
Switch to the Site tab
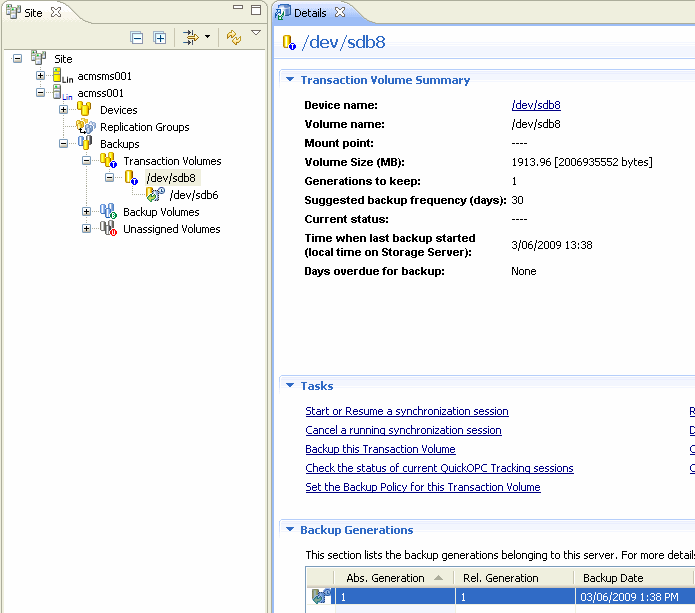click(x=33, y=13)
